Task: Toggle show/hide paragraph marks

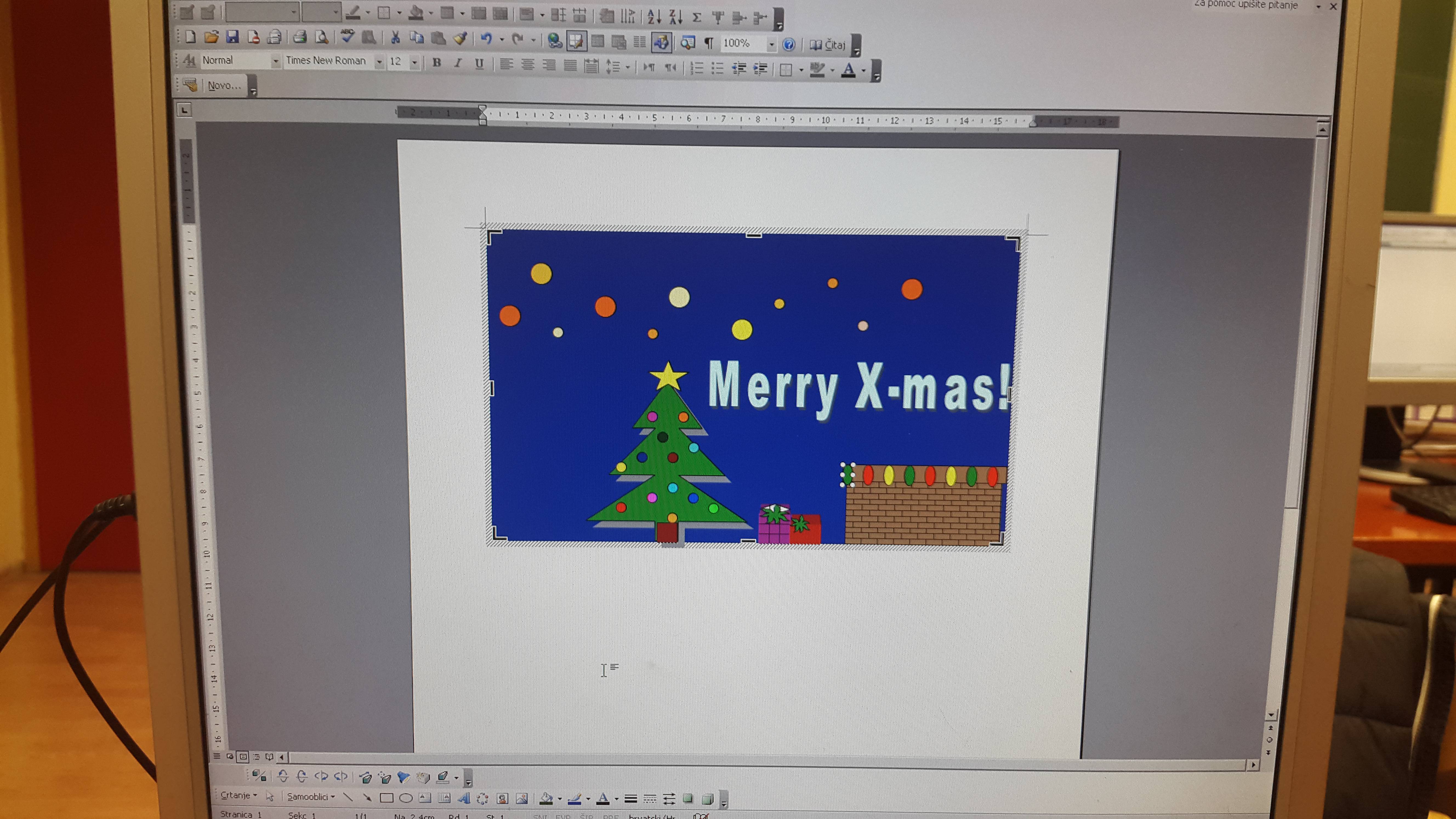Action: [709, 43]
